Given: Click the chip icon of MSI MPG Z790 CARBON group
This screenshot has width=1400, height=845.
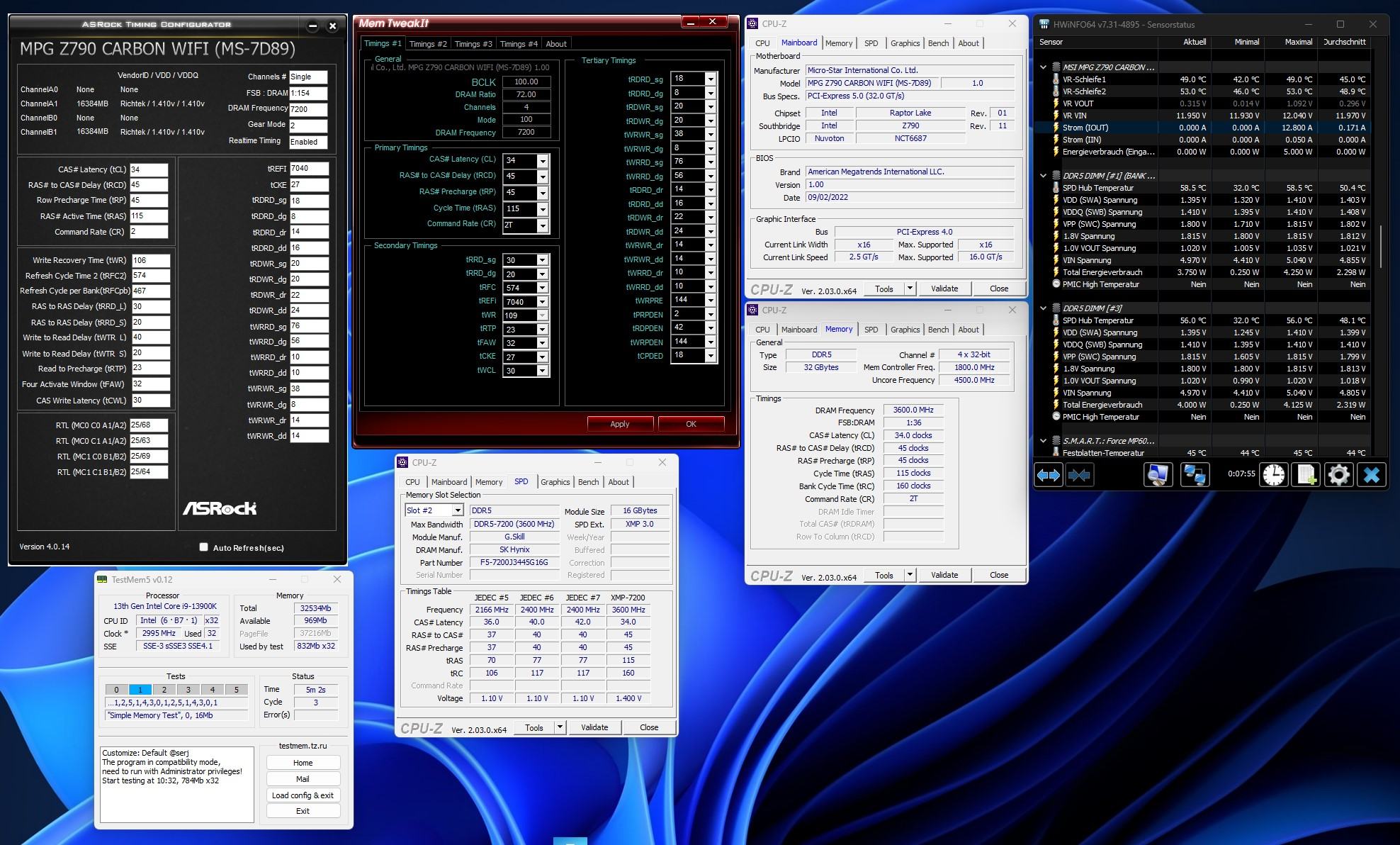Looking at the screenshot, I should 1056,67.
